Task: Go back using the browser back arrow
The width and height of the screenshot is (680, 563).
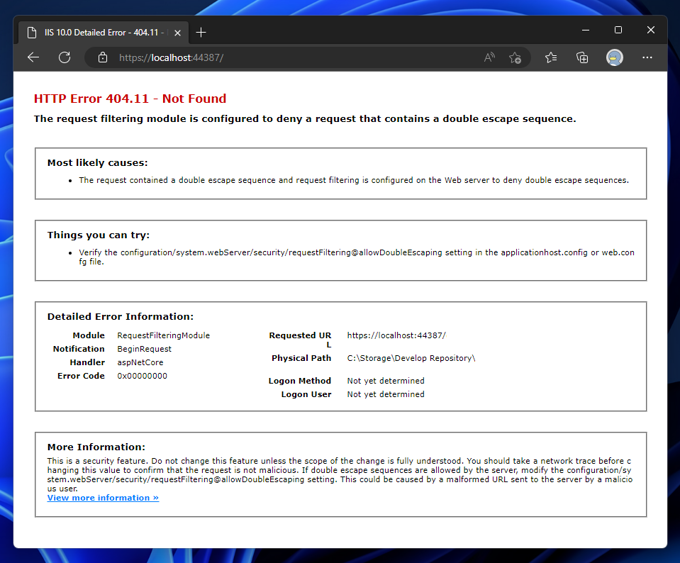Action: (33, 57)
